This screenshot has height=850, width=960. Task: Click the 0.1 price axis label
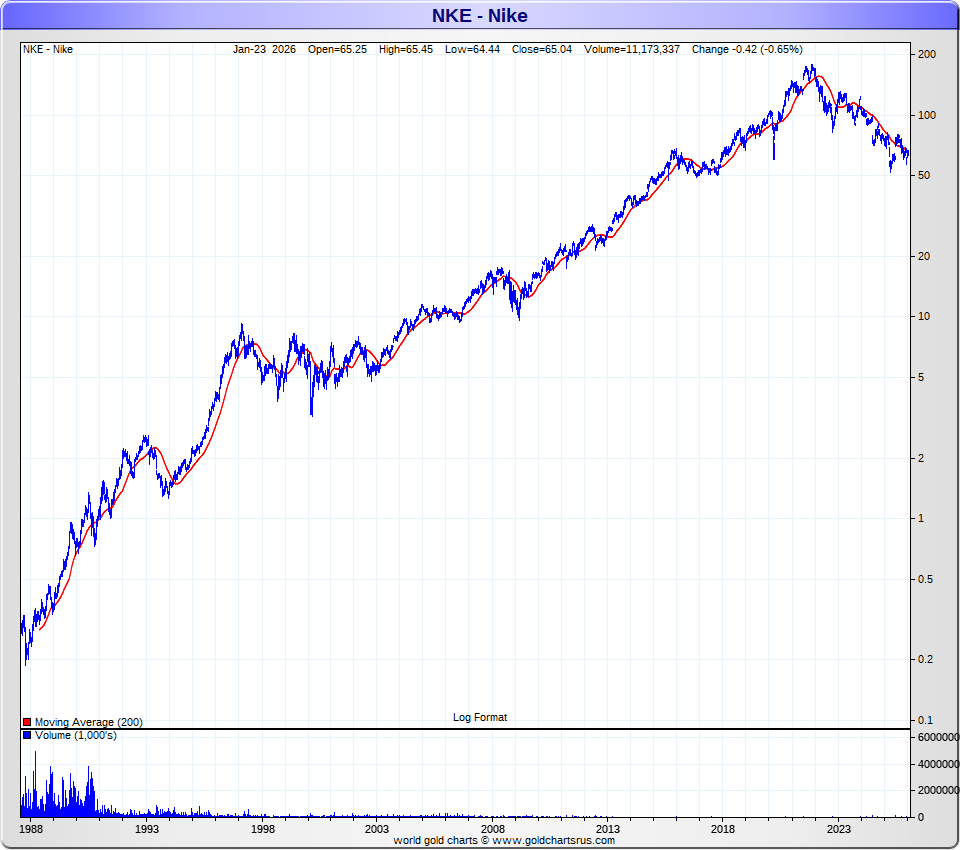pyautogui.click(x=926, y=720)
